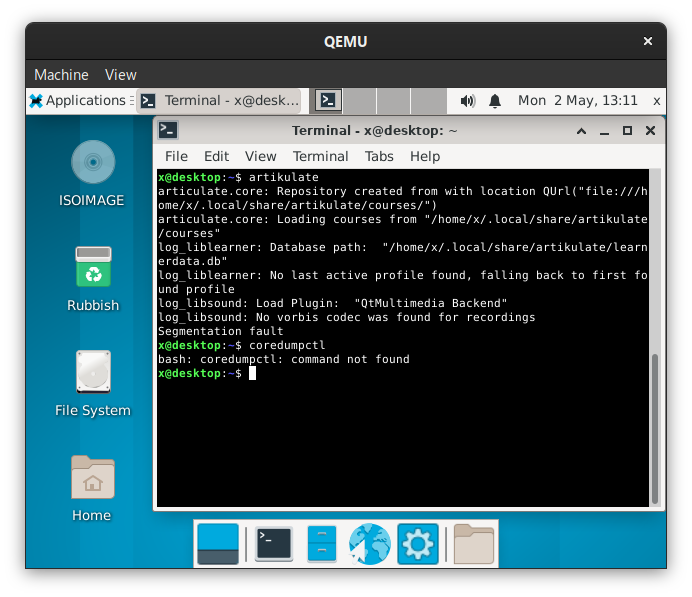This screenshot has height=597, width=692.
Task: Click the No vorbis codec log line
Action: point(346,317)
